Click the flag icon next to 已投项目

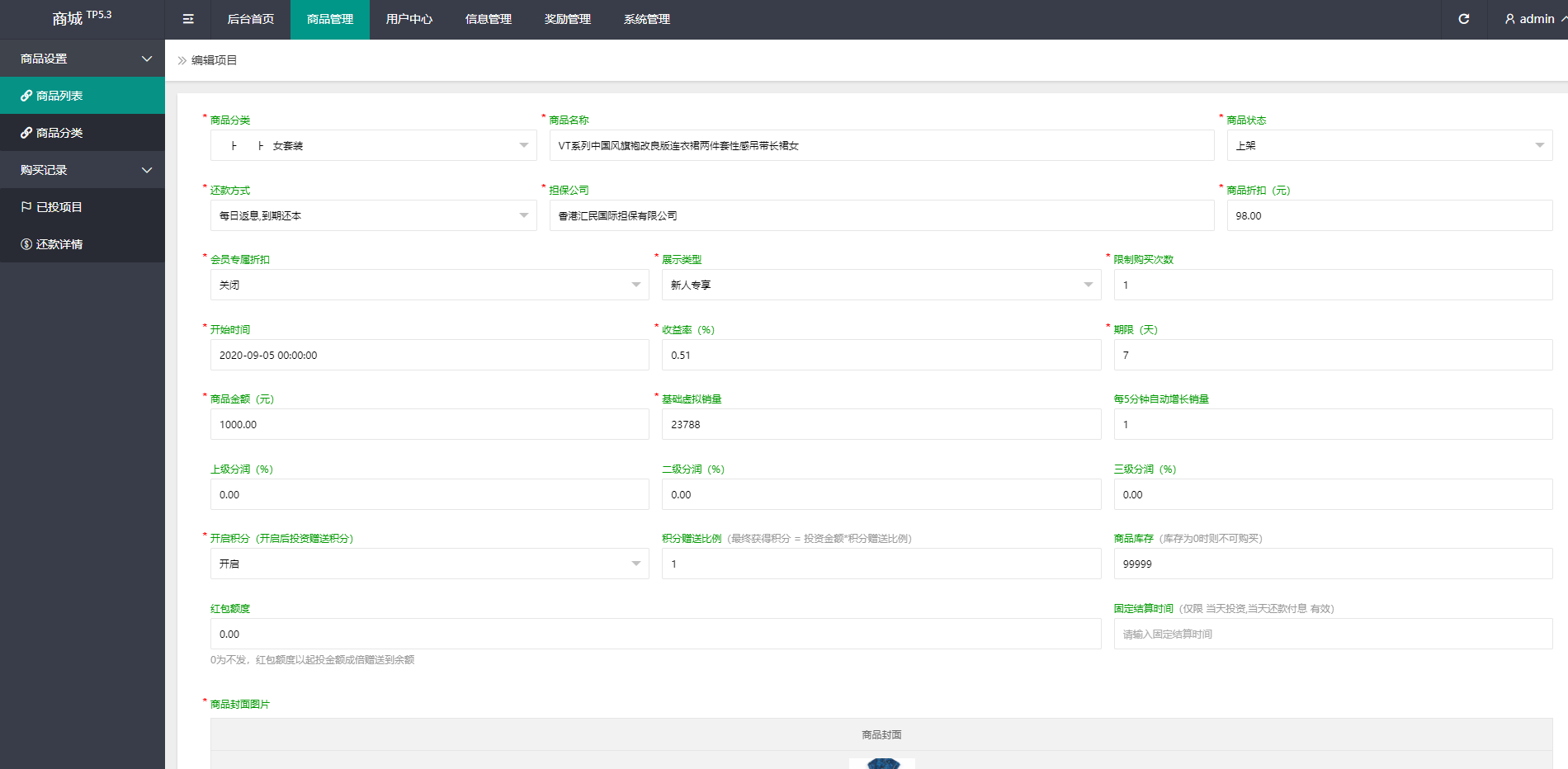(x=25, y=206)
